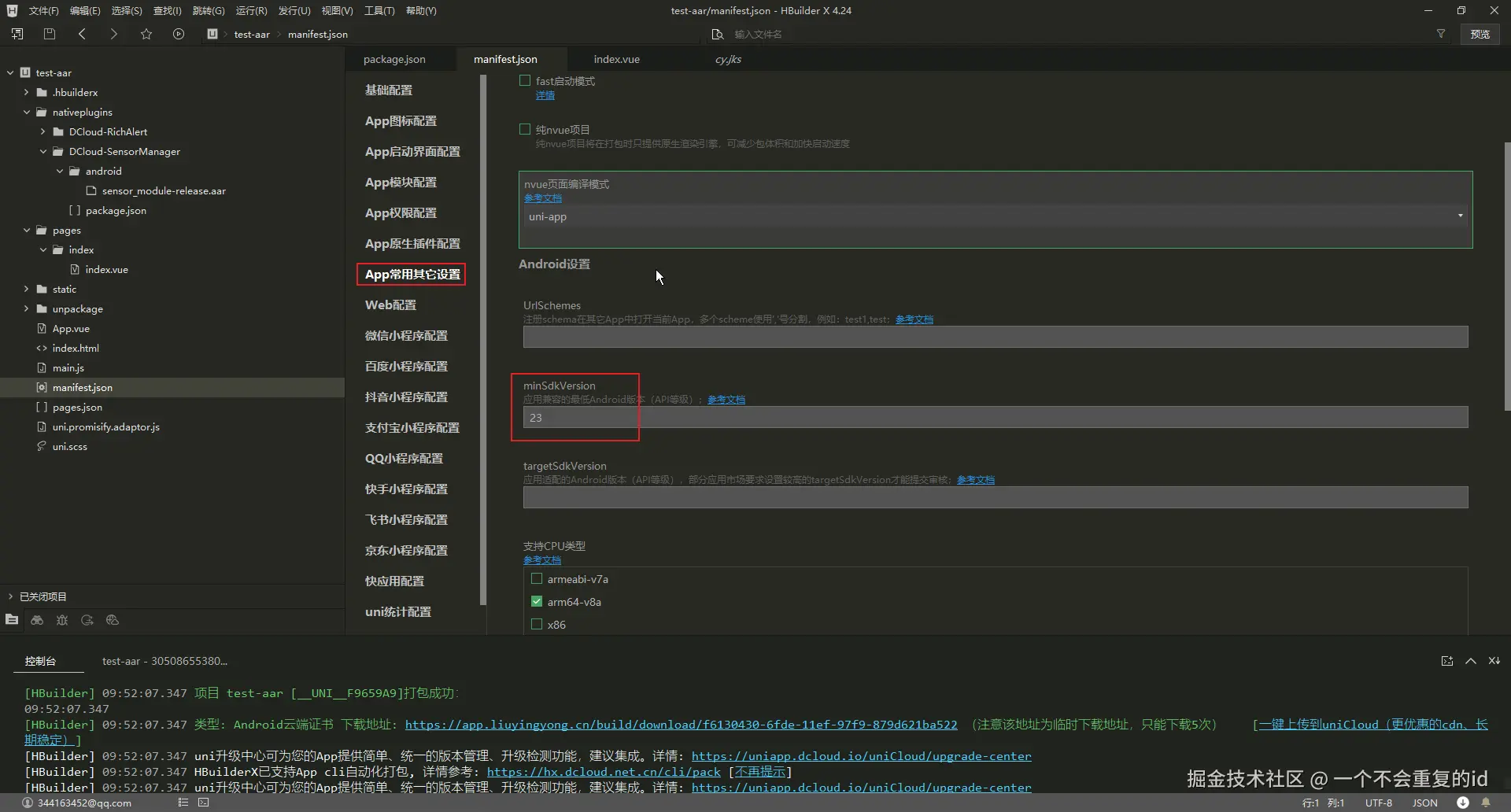Click the new terminal icon in console
This screenshot has width=1511, height=812.
1447,661
